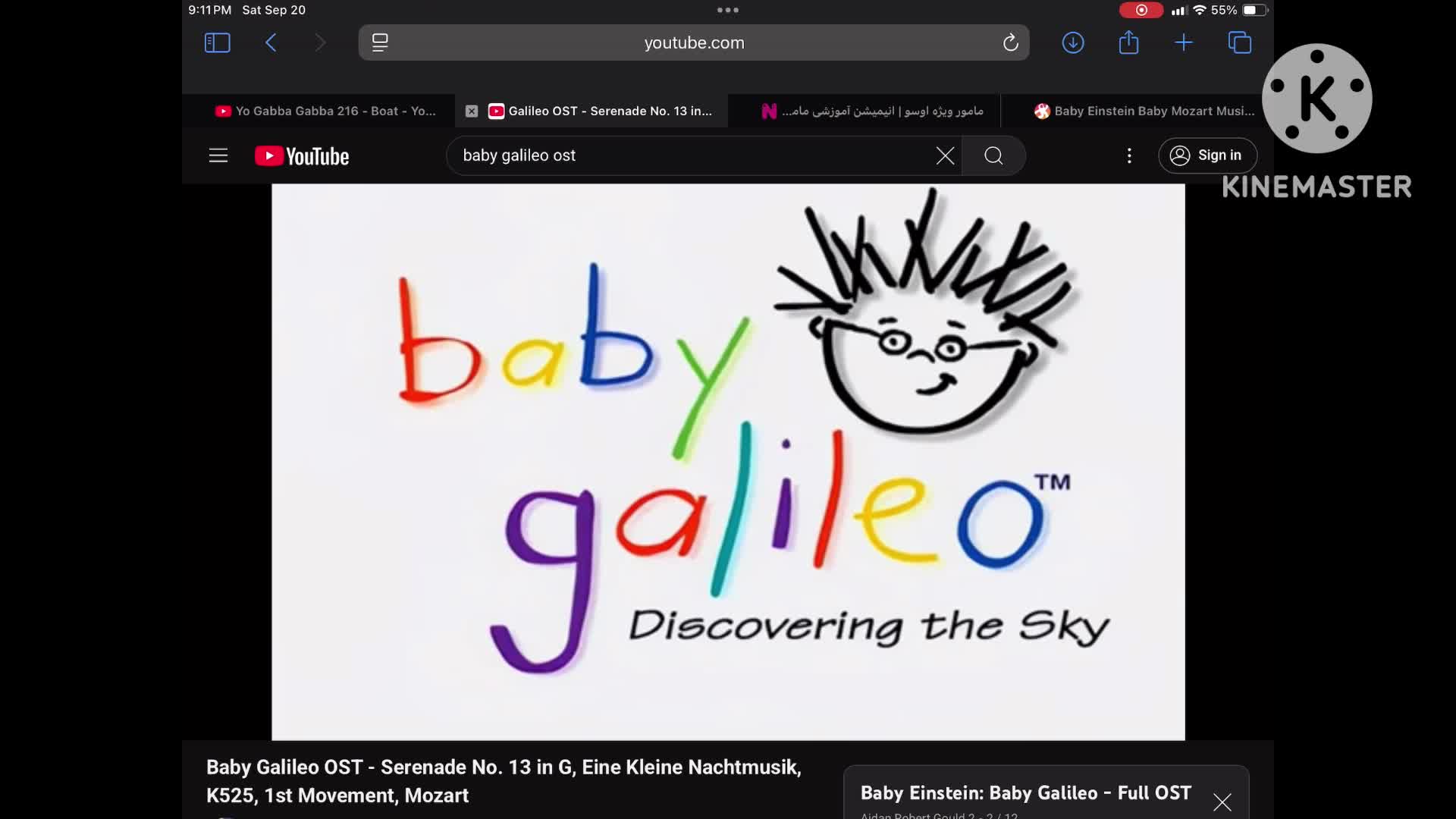This screenshot has height=819, width=1456.
Task: Open YouTube three-dot settings menu
Action: click(x=1129, y=155)
